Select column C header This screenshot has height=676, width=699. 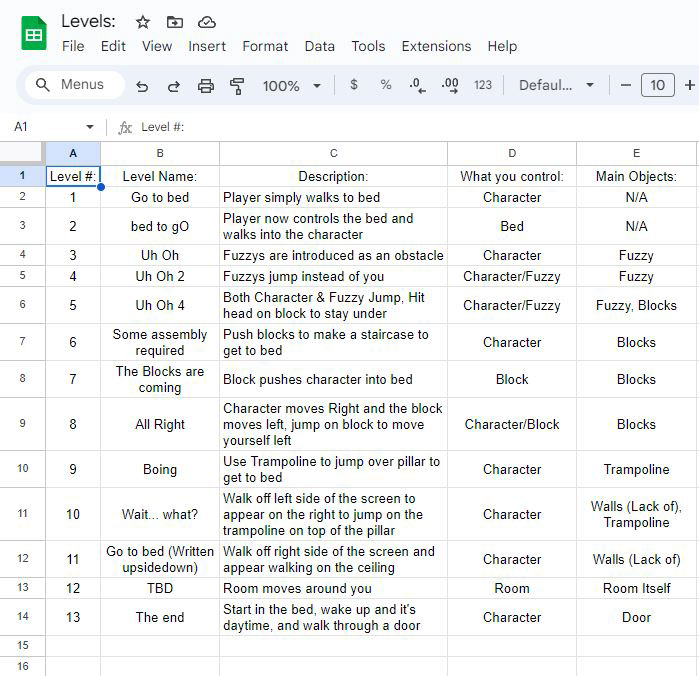pos(333,153)
